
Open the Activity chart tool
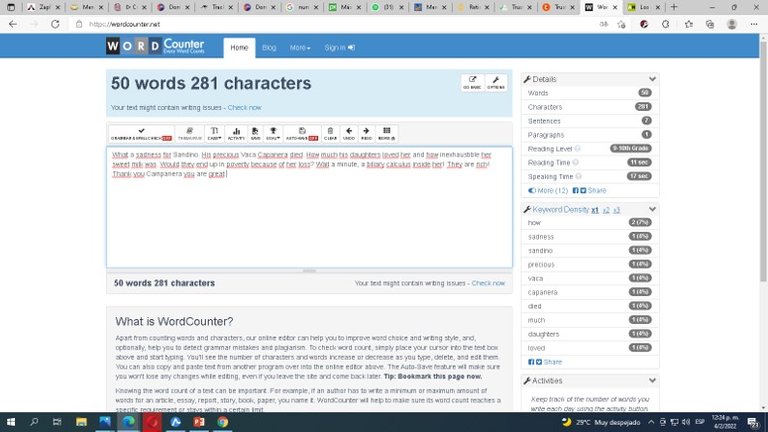point(236,134)
